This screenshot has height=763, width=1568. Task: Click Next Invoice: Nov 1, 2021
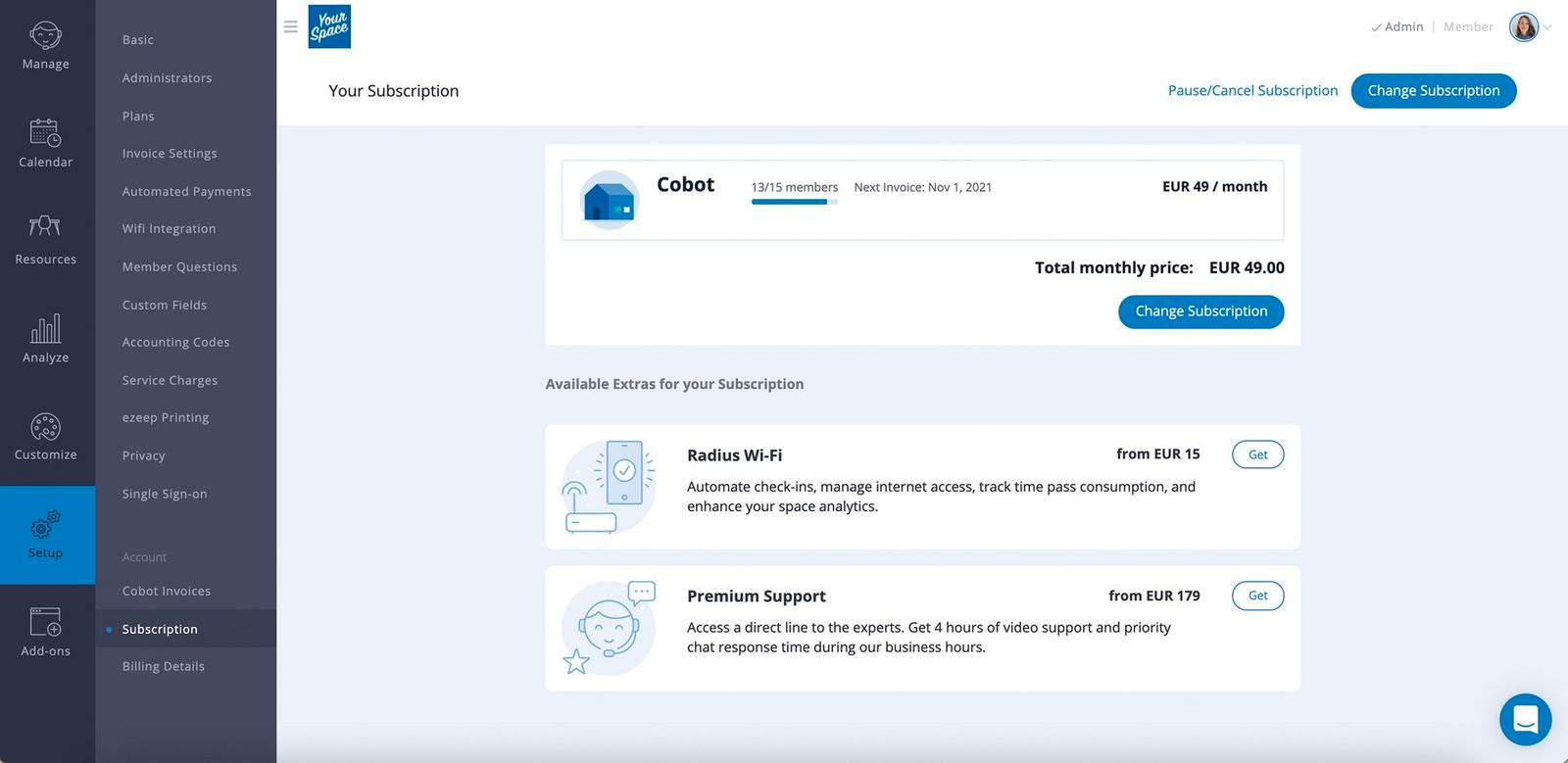tap(923, 187)
